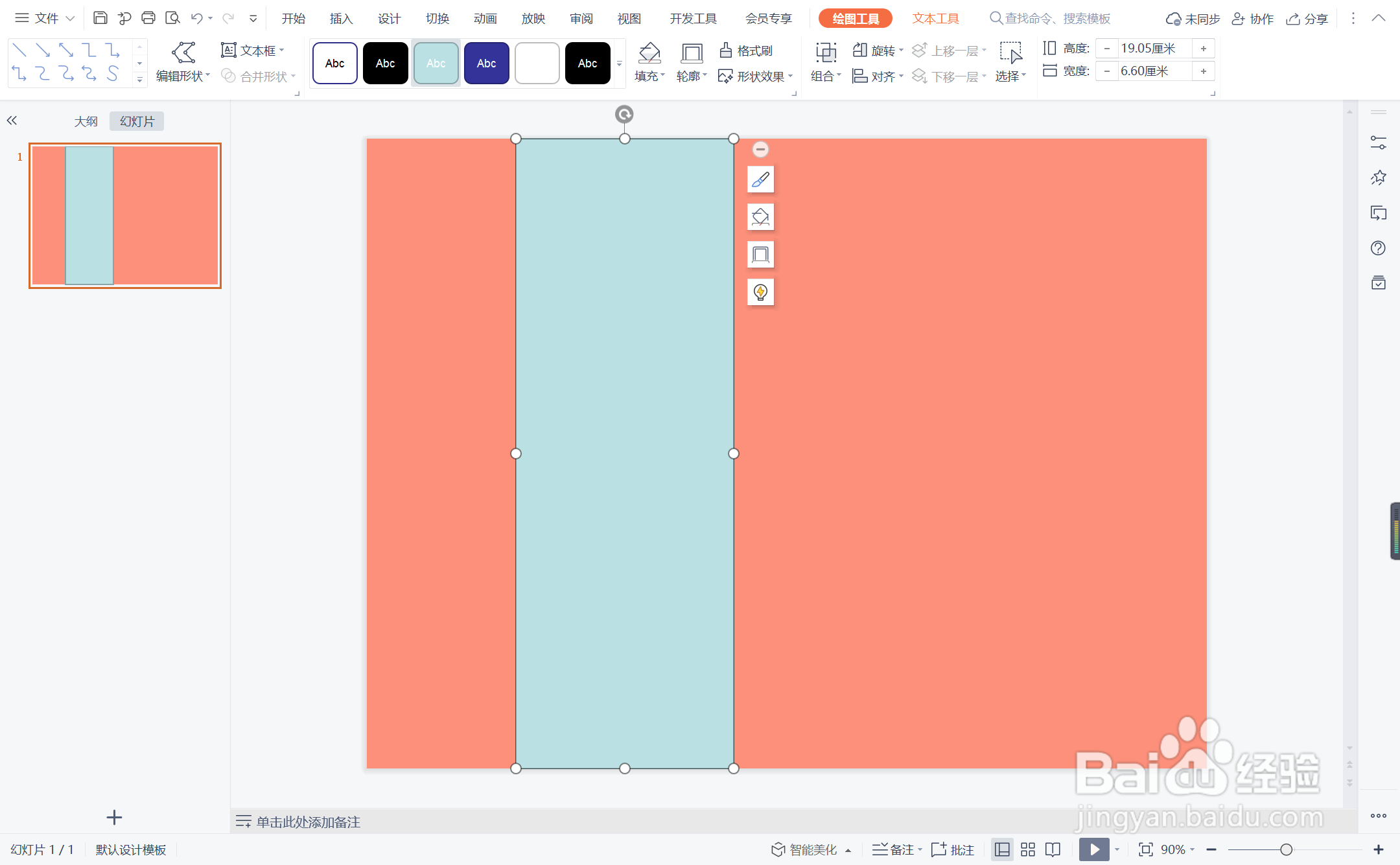Toggle reading view book icon
Image resolution: width=1400 pixels, height=865 pixels.
[1053, 849]
